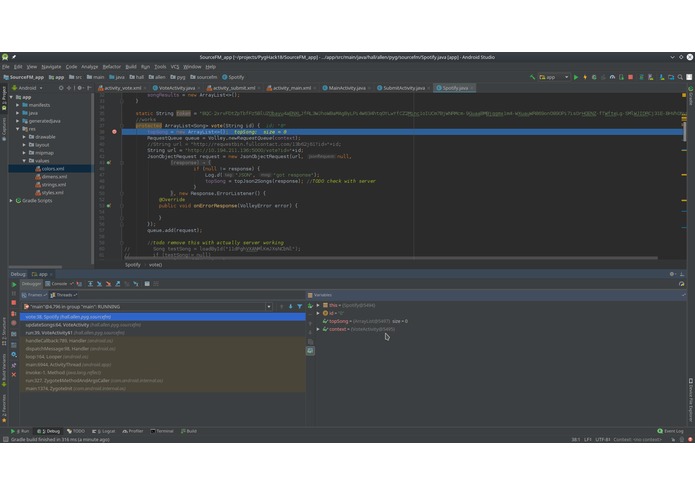Click the Step Over debugger icon

(90, 284)
